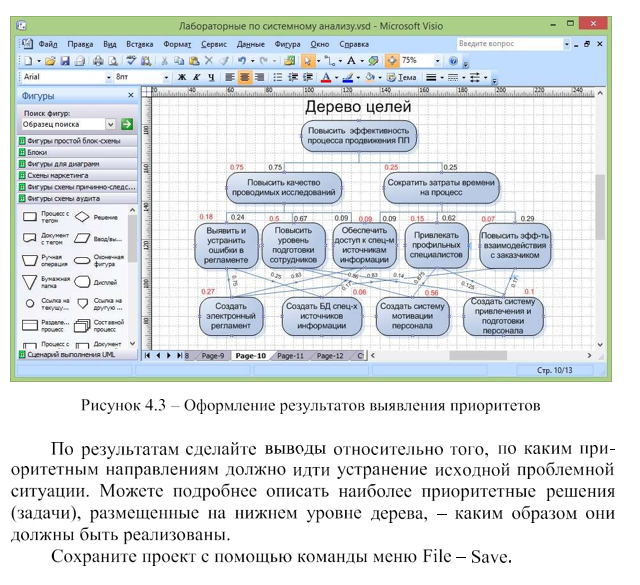Switch to the Page-9 tab

pyautogui.click(x=213, y=356)
